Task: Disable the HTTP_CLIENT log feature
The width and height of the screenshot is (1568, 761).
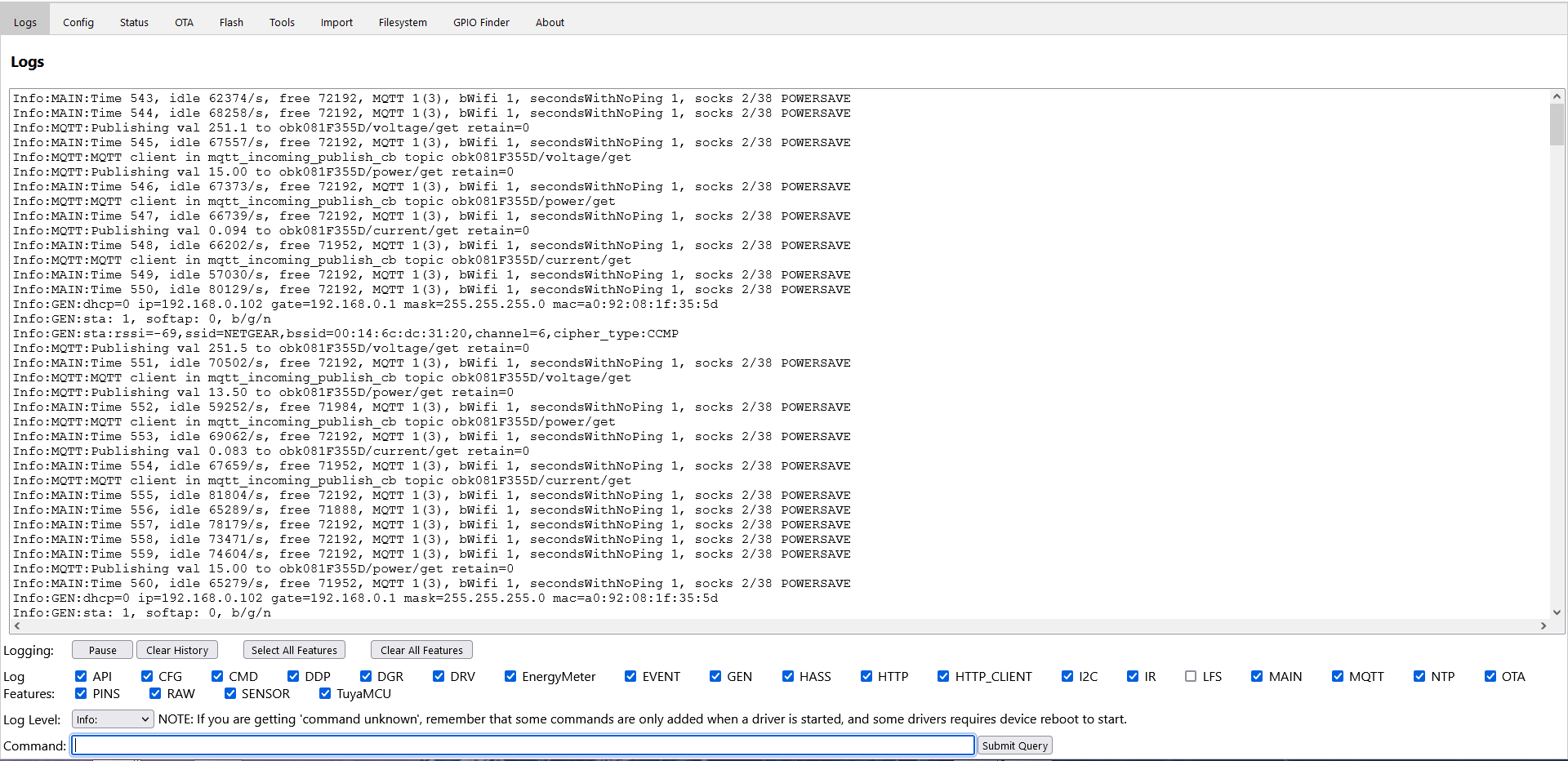Action: (x=943, y=676)
